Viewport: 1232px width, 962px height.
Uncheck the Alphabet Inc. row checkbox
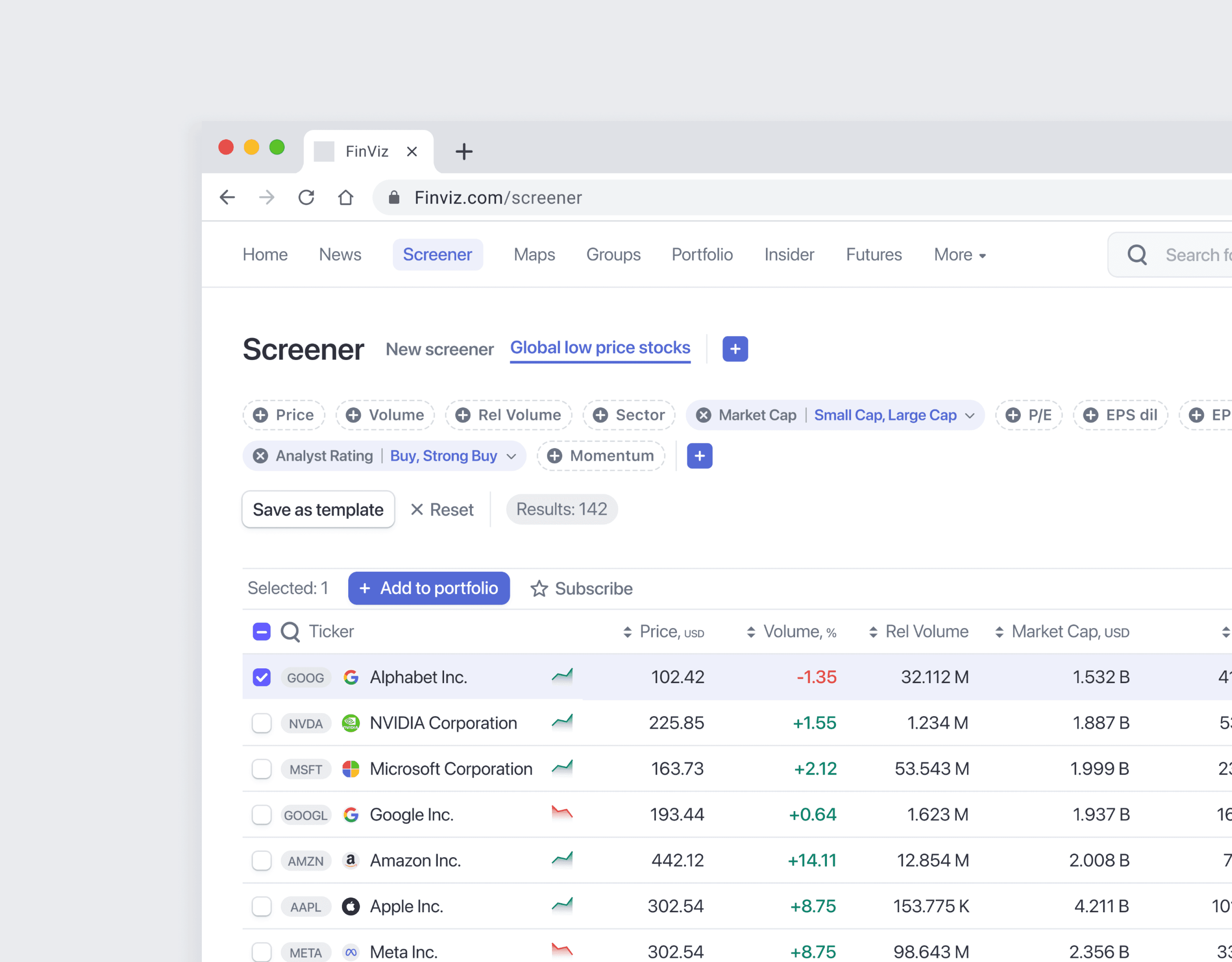tap(261, 677)
